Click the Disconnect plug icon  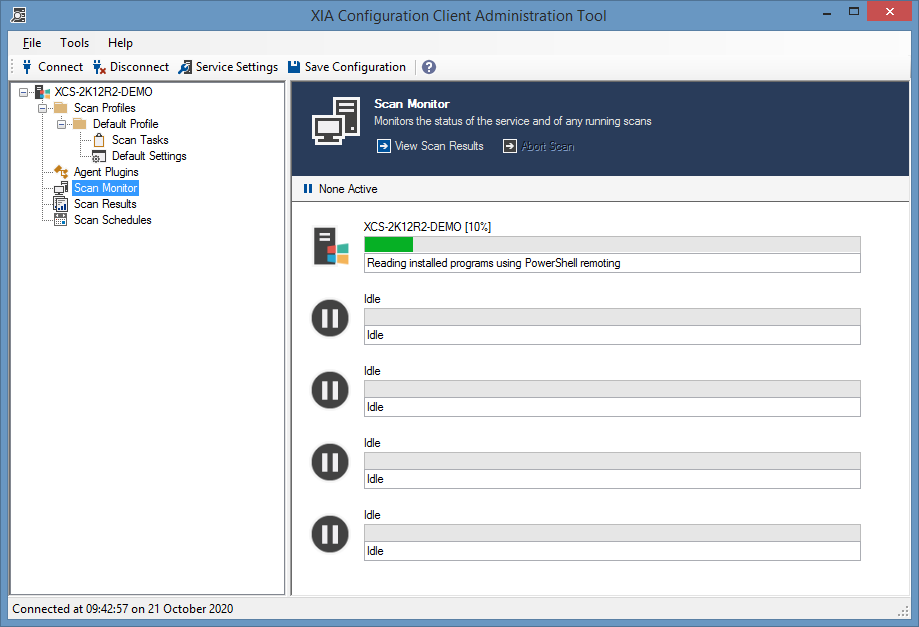(99, 67)
